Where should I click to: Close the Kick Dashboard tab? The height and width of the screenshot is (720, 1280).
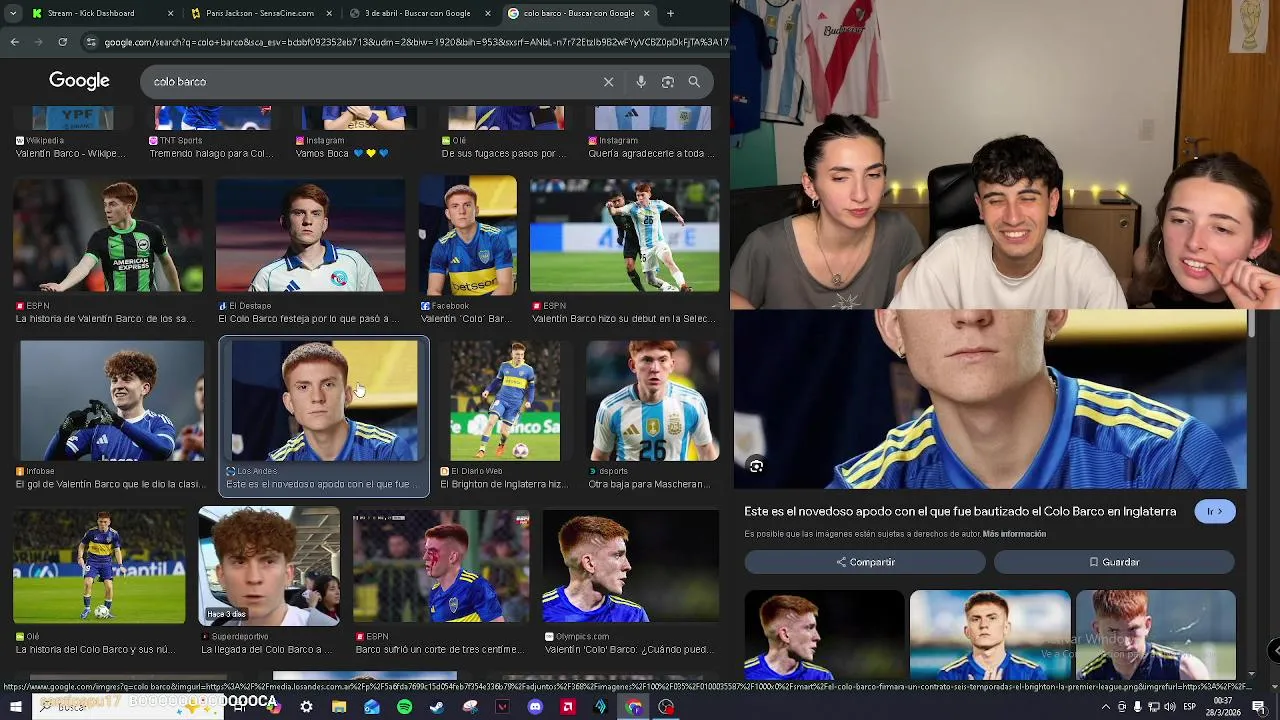coord(170,13)
